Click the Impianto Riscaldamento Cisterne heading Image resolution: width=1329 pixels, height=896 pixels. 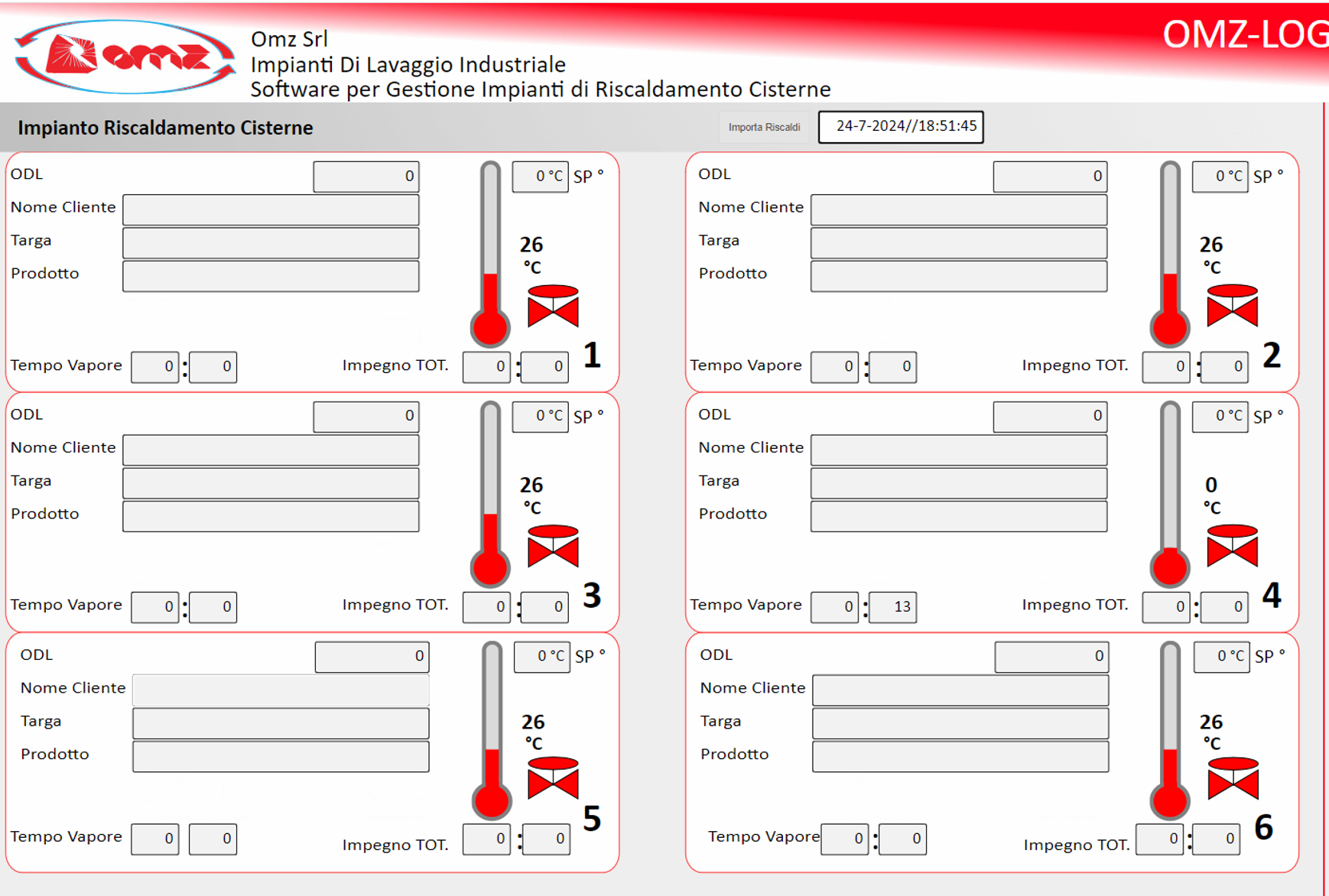165,128
